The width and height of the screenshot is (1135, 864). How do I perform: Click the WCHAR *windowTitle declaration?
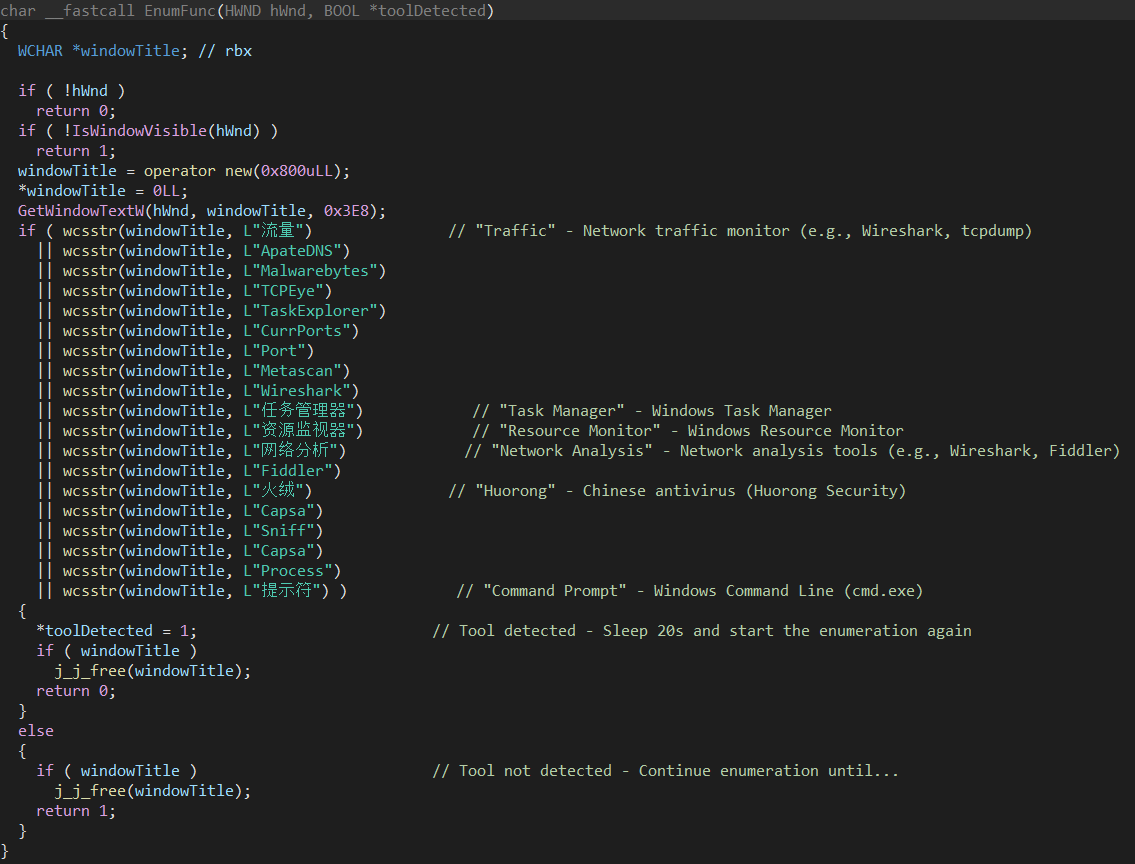102,51
